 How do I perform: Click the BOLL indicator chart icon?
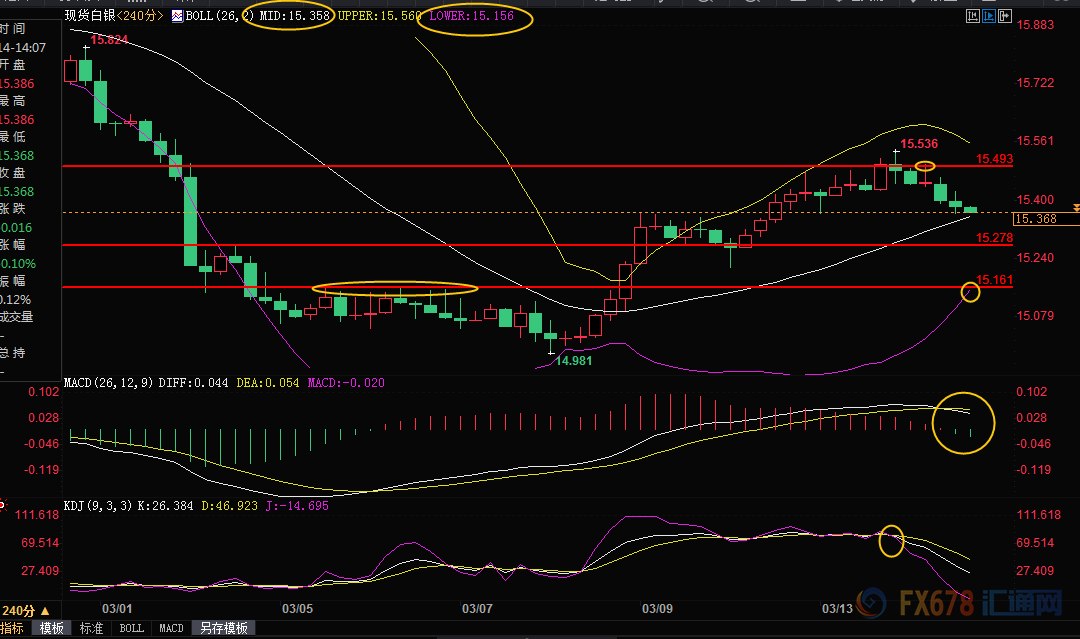pos(177,17)
